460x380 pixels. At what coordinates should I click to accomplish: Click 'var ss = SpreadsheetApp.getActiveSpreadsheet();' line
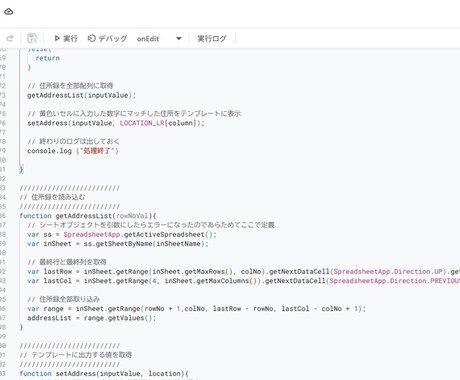122,234
